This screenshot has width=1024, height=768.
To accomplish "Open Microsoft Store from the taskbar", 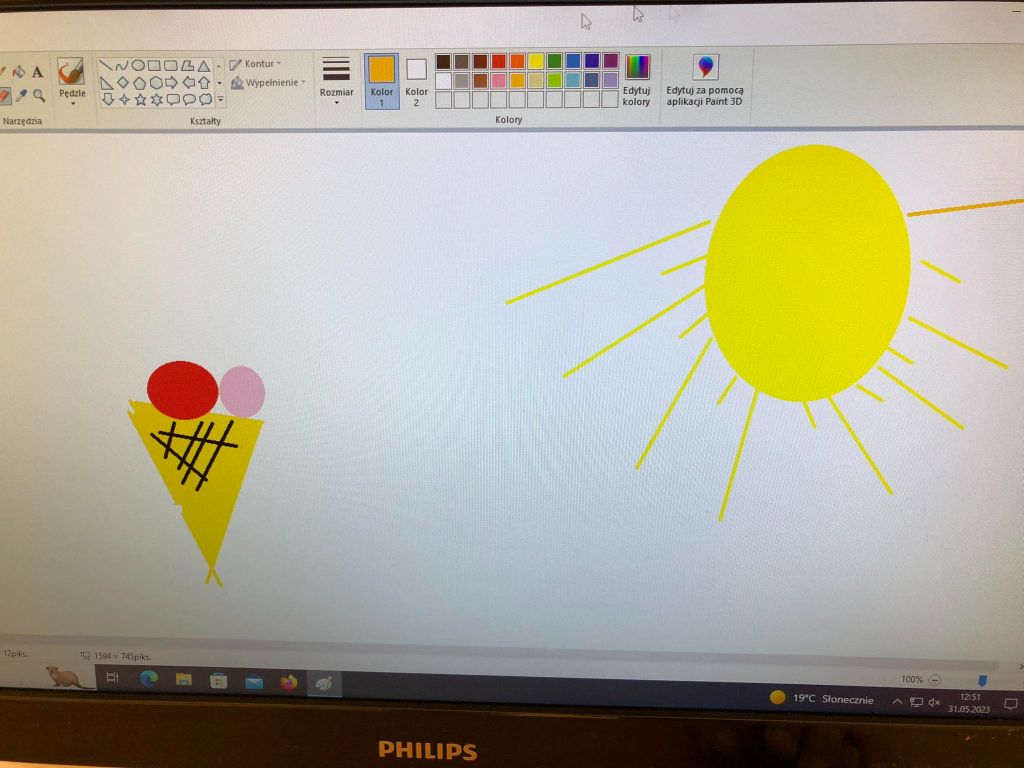I will pos(218,681).
